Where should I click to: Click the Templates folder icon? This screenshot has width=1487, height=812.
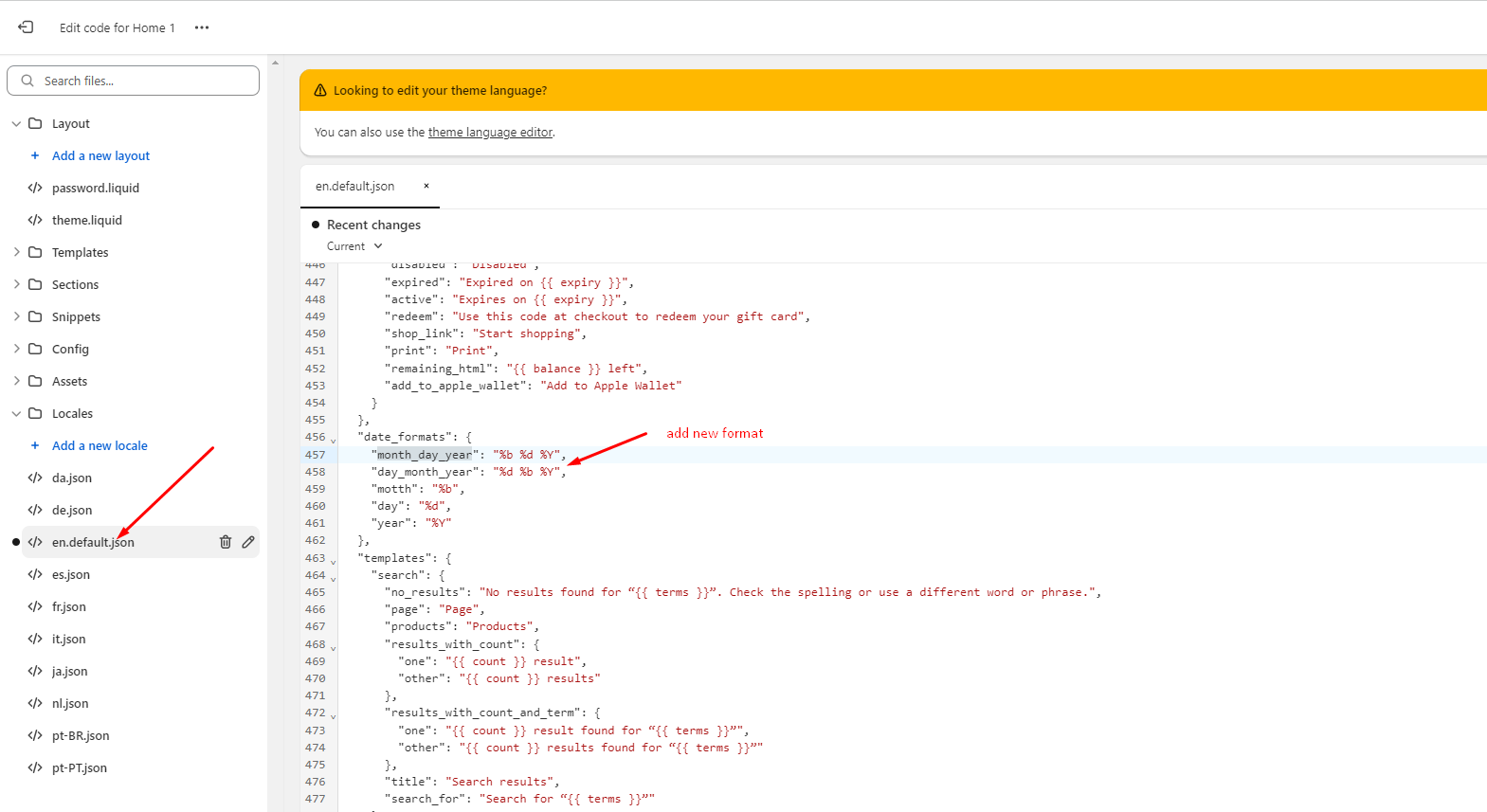point(35,252)
